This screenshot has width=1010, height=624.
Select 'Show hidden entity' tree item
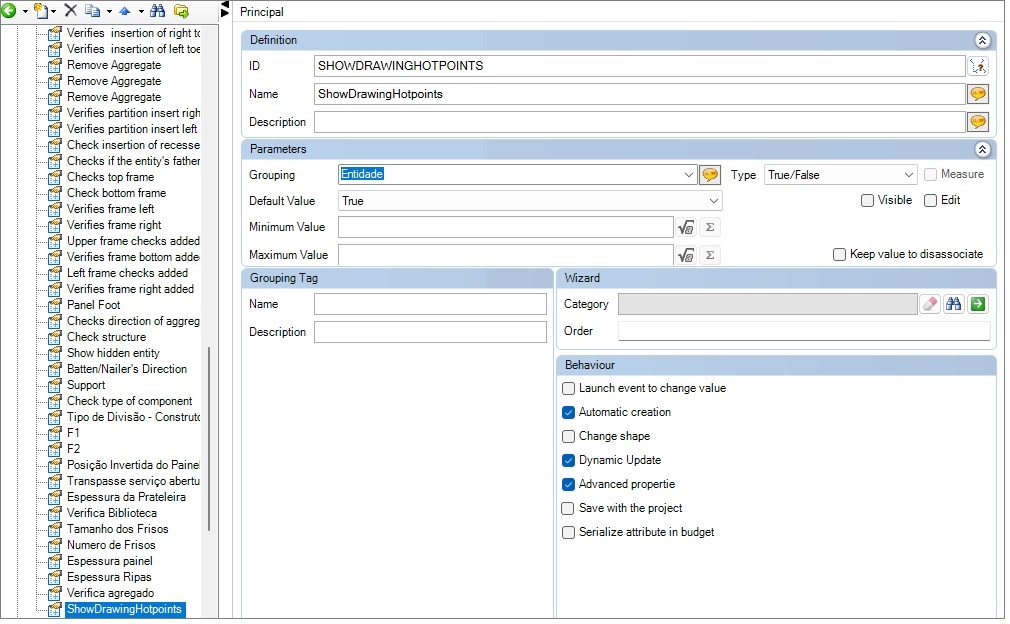[113, 353]
